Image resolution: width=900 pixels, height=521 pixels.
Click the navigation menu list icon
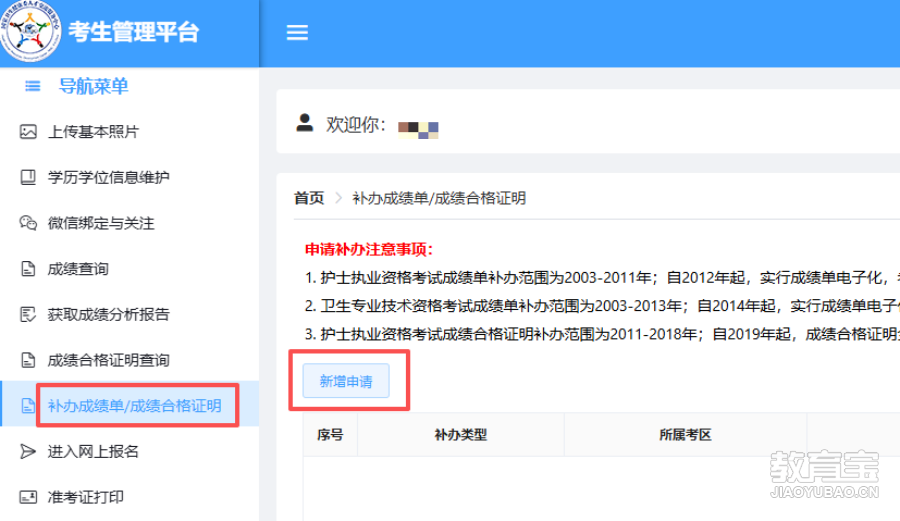click(x=33, y=86)
